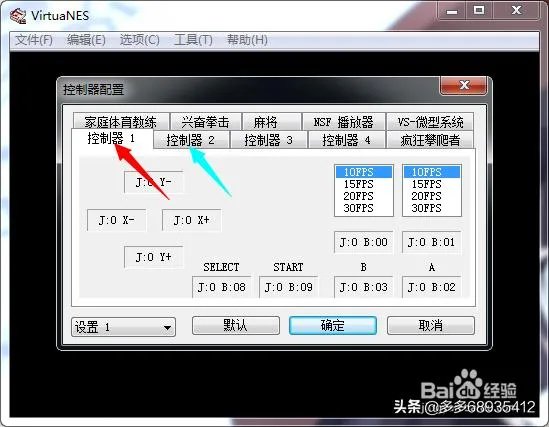Select the J:0 X+ right key field

[191, 220]
